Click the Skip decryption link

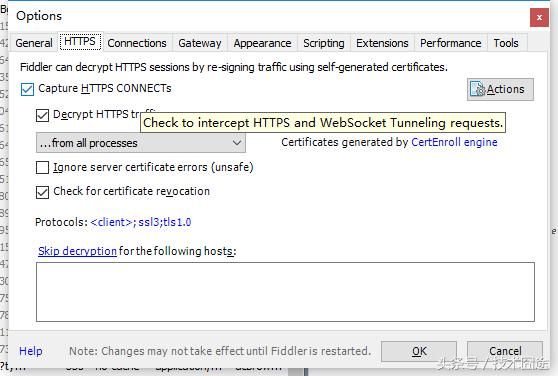tap(77, 251)
